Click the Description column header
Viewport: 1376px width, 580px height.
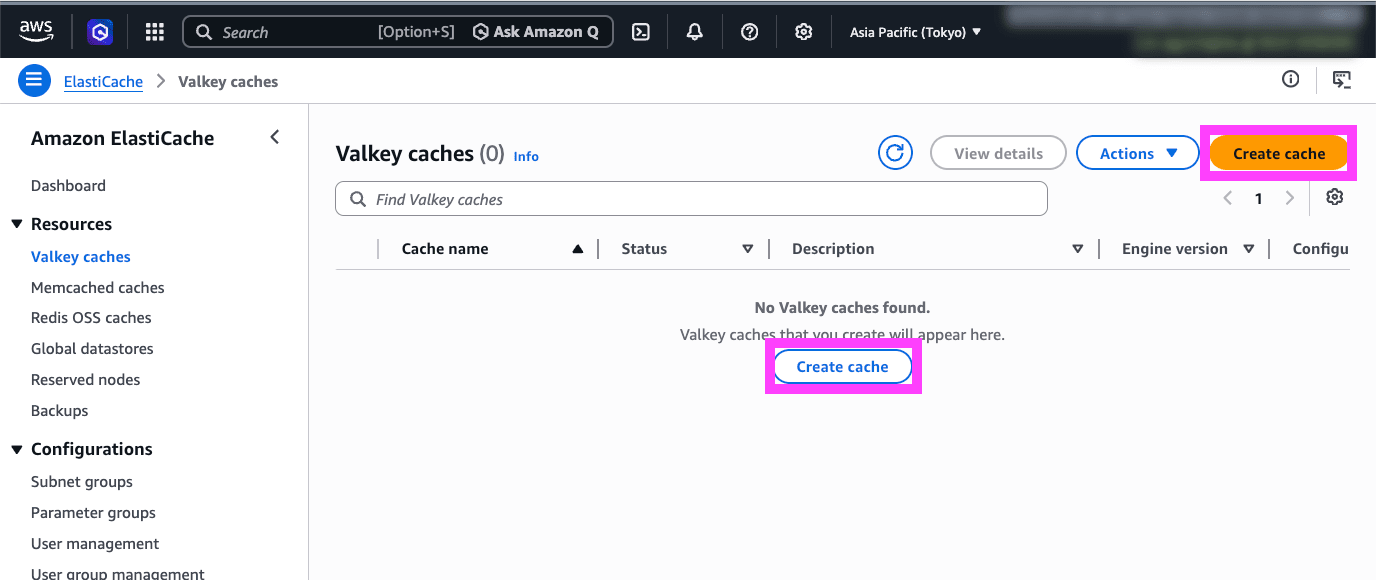pyautogui.click(x=833, y=249)
